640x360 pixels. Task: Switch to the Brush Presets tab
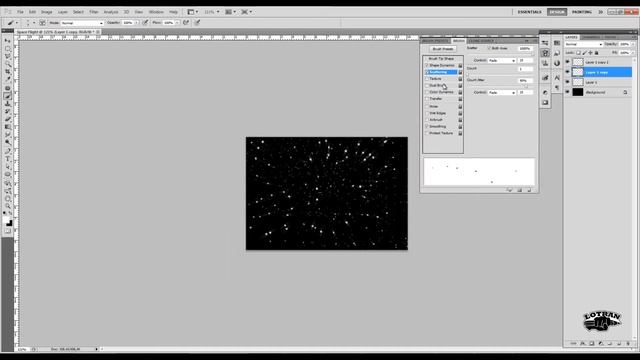[x=436, y=41]
